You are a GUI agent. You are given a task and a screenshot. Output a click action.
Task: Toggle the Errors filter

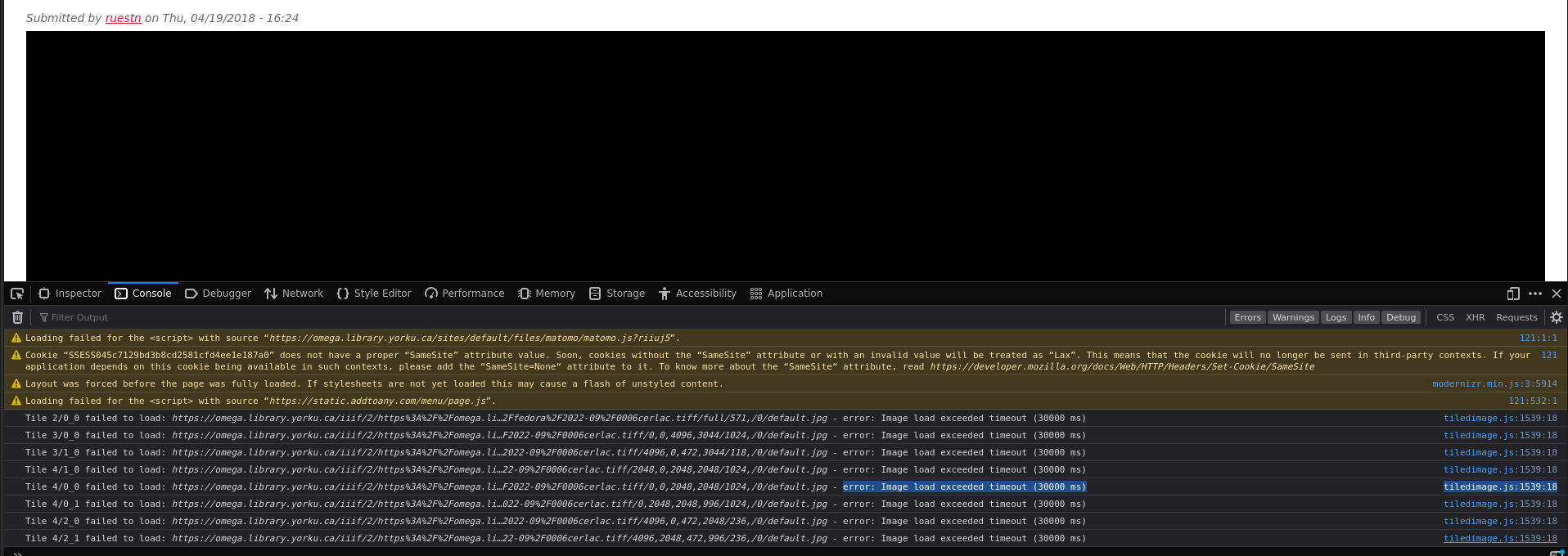click(x=1248, y=317)
